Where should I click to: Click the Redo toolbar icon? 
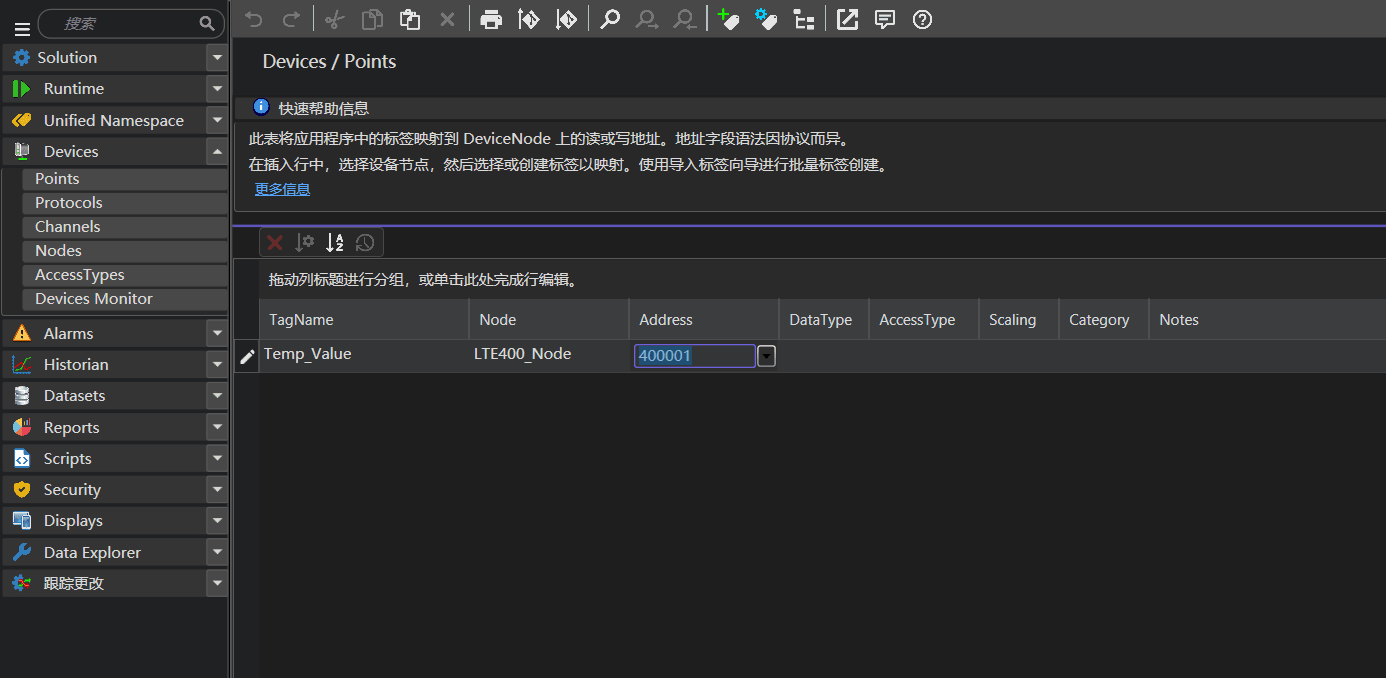(291, 19)
